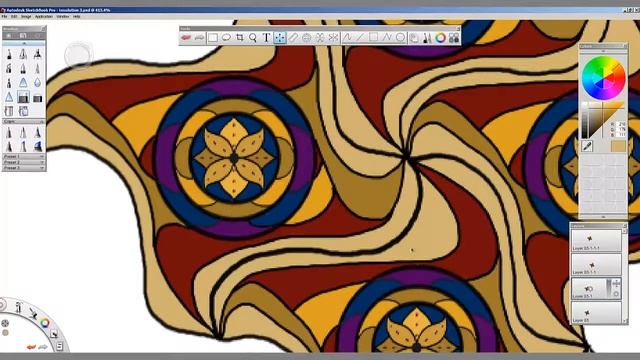The width and height of the screenshot is (640, 360).
Task: Select the first Copic marker brush
Action: (9, 132)
